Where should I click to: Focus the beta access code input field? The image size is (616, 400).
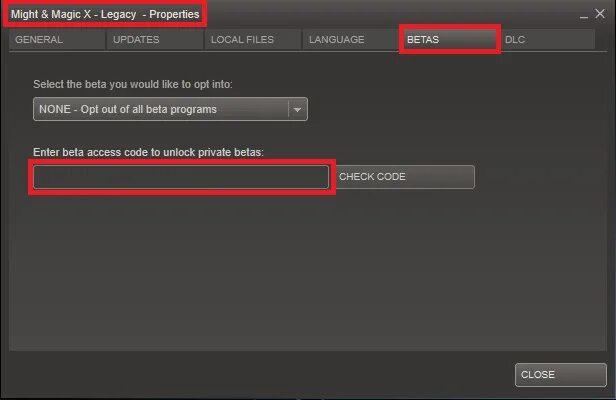pyautogui.click(x=181, y=177)
